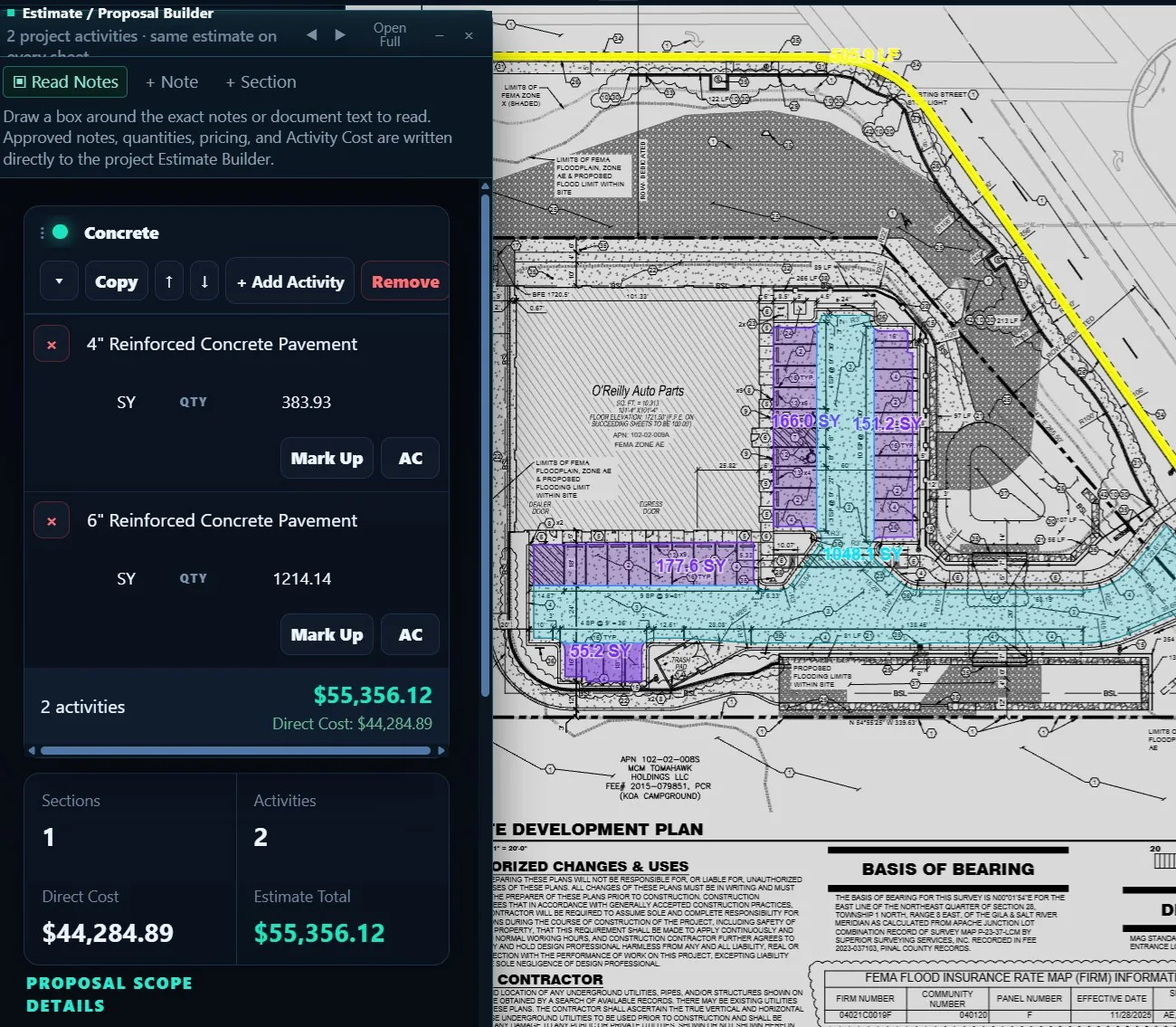Open Mark Up for 6" Reinforced Concrete Pavement
The image size is (1176, 1027).
click(x=327, y=634)
